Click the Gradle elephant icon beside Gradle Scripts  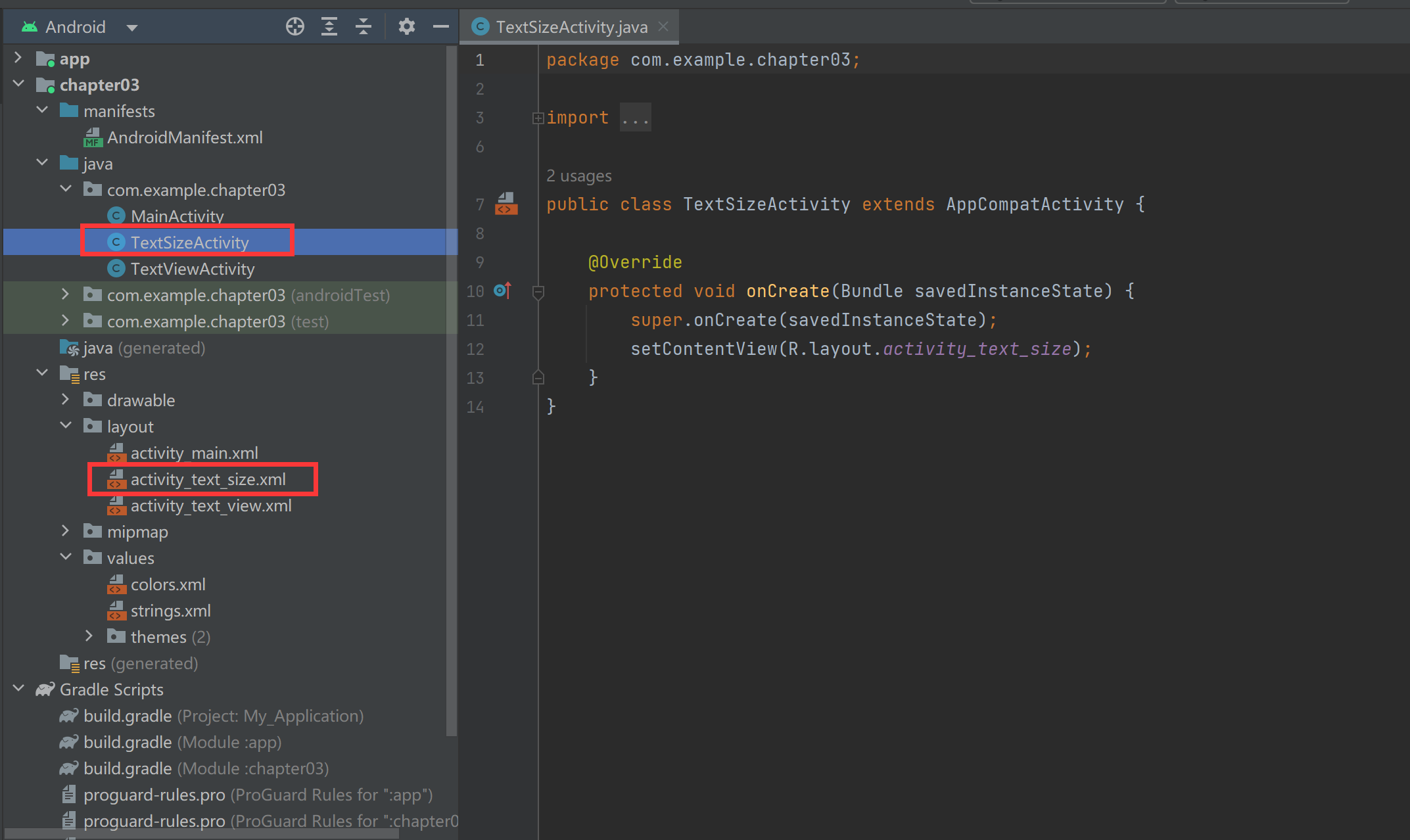(x=45, y=689)
